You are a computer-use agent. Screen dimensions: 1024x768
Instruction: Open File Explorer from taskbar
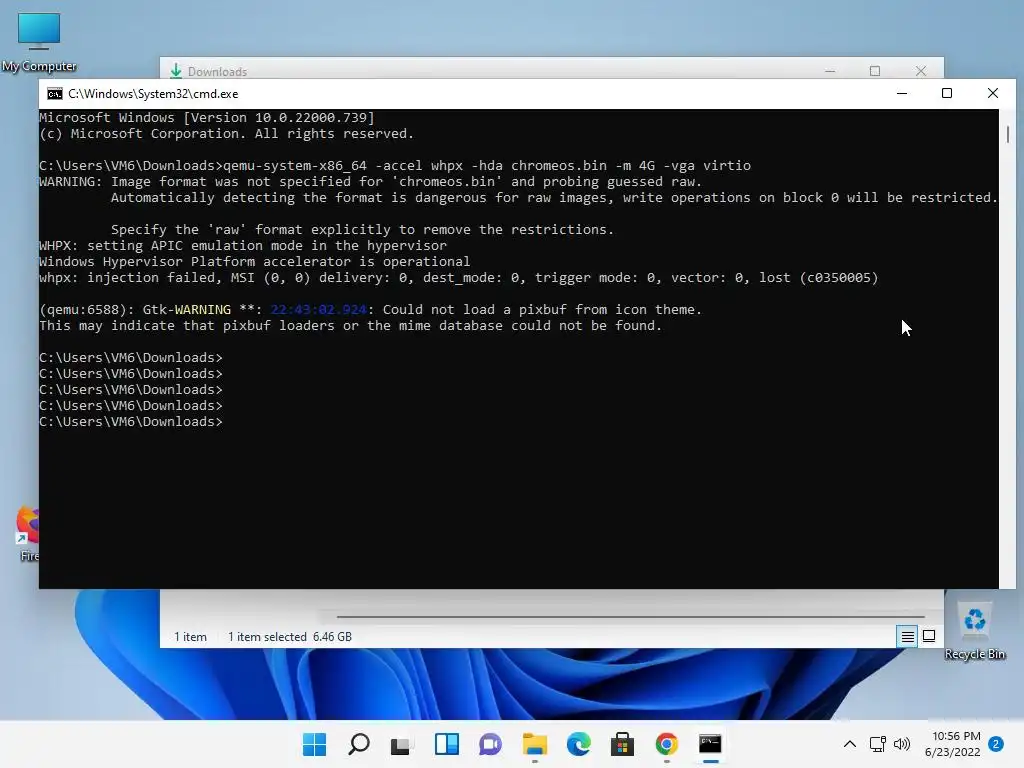[535, 744]
